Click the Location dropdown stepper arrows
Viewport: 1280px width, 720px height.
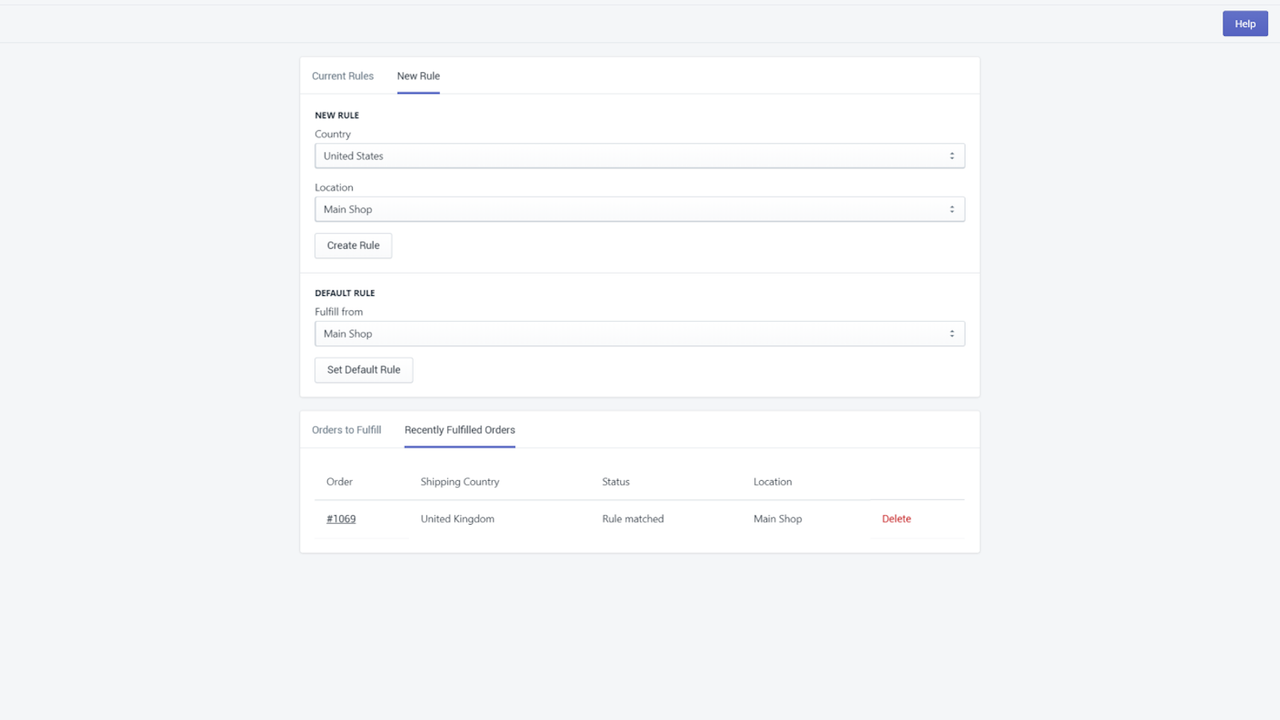coord(951,209)
